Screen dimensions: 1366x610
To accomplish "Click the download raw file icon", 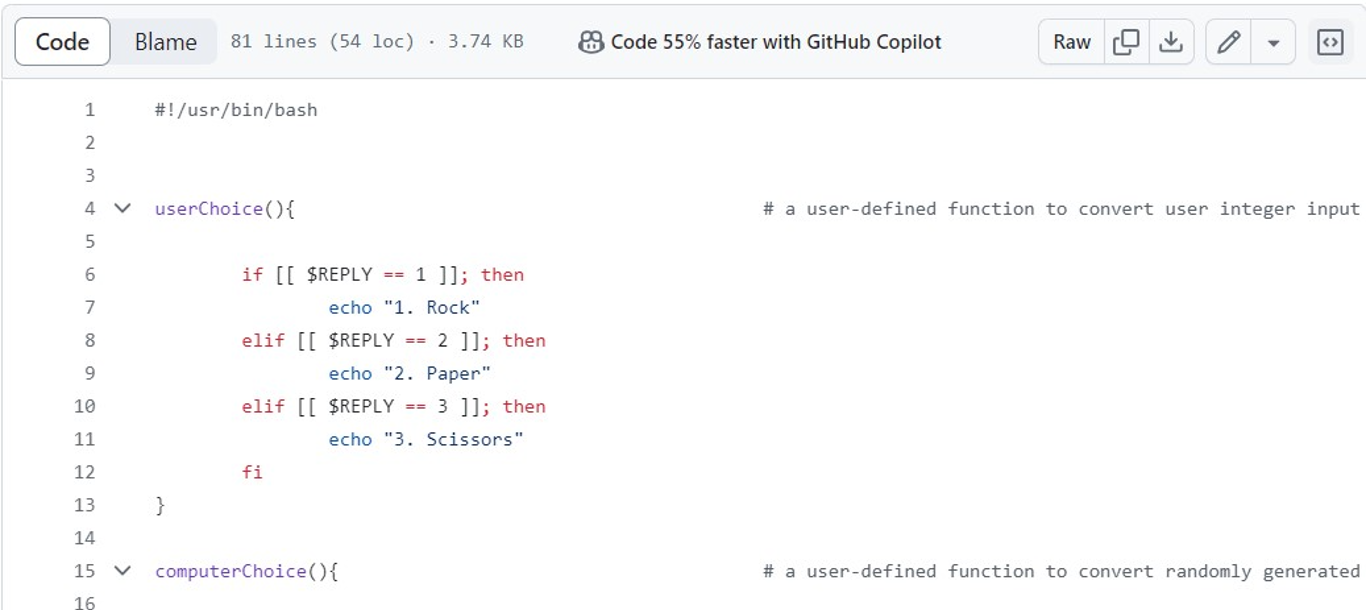I will click(x=1172, y=42).
